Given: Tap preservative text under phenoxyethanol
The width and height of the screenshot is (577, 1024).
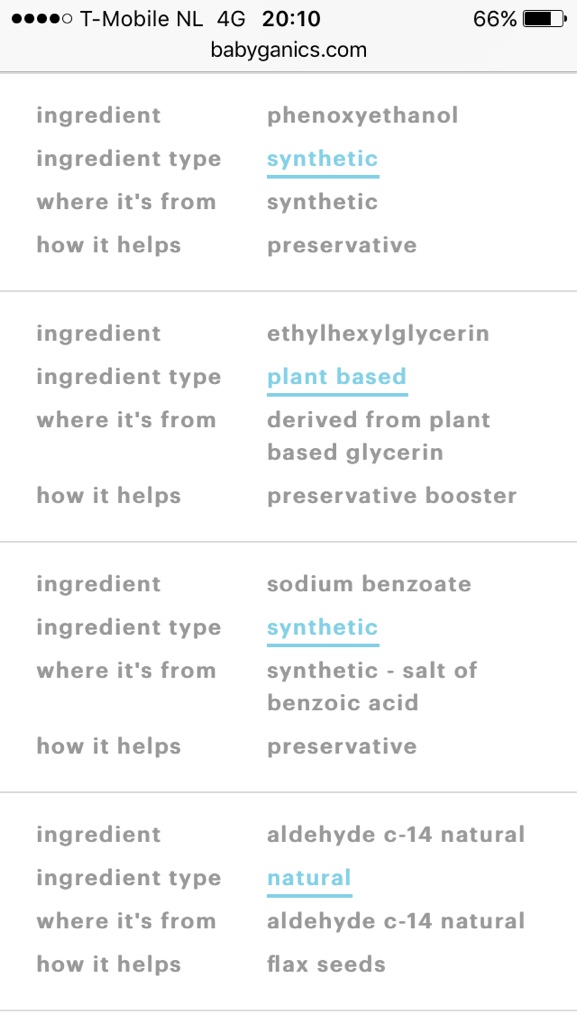Looking at the screenshot, I should coord(342,246).
